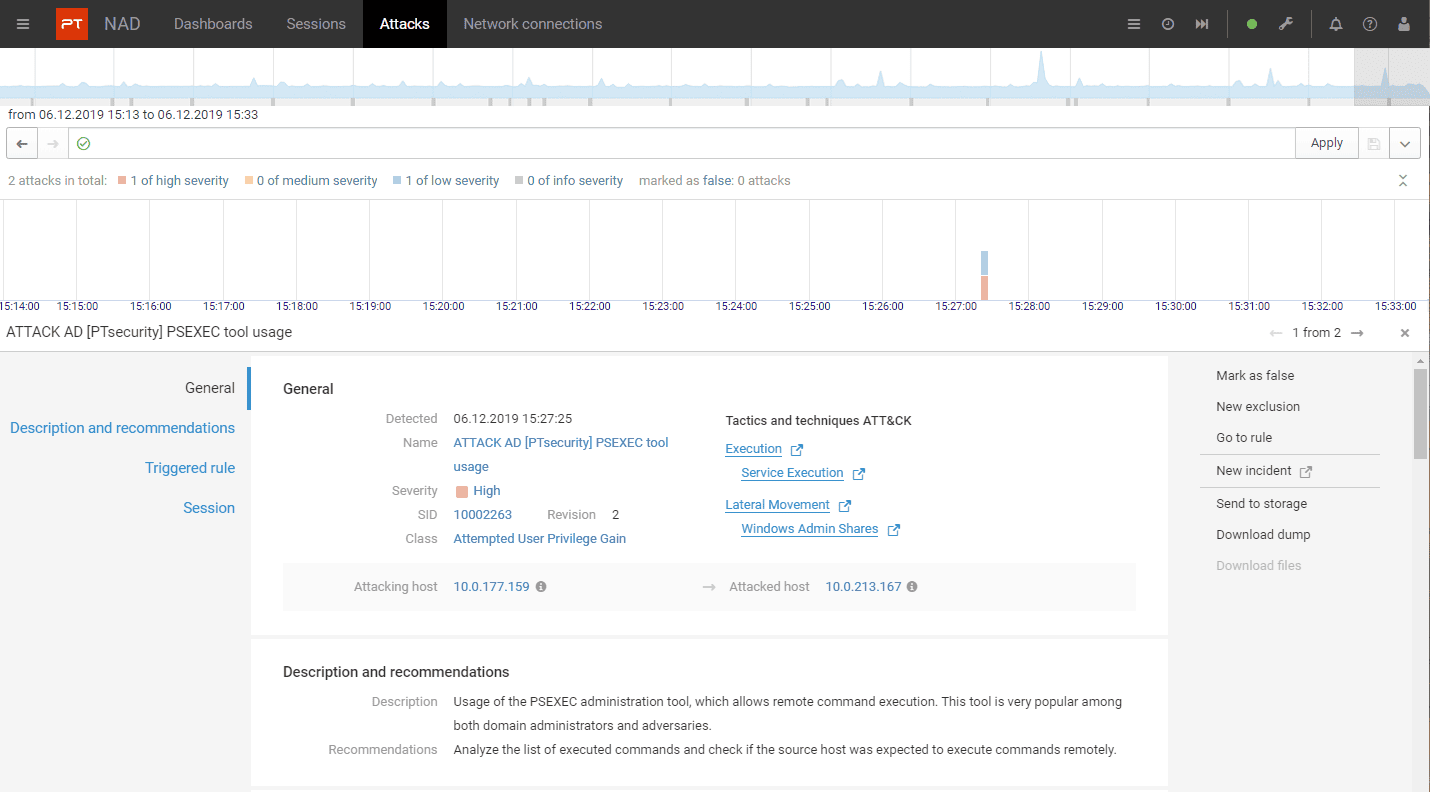Click the marked as false attacks counter
The image size is (1430, 792).
point(715,181)
